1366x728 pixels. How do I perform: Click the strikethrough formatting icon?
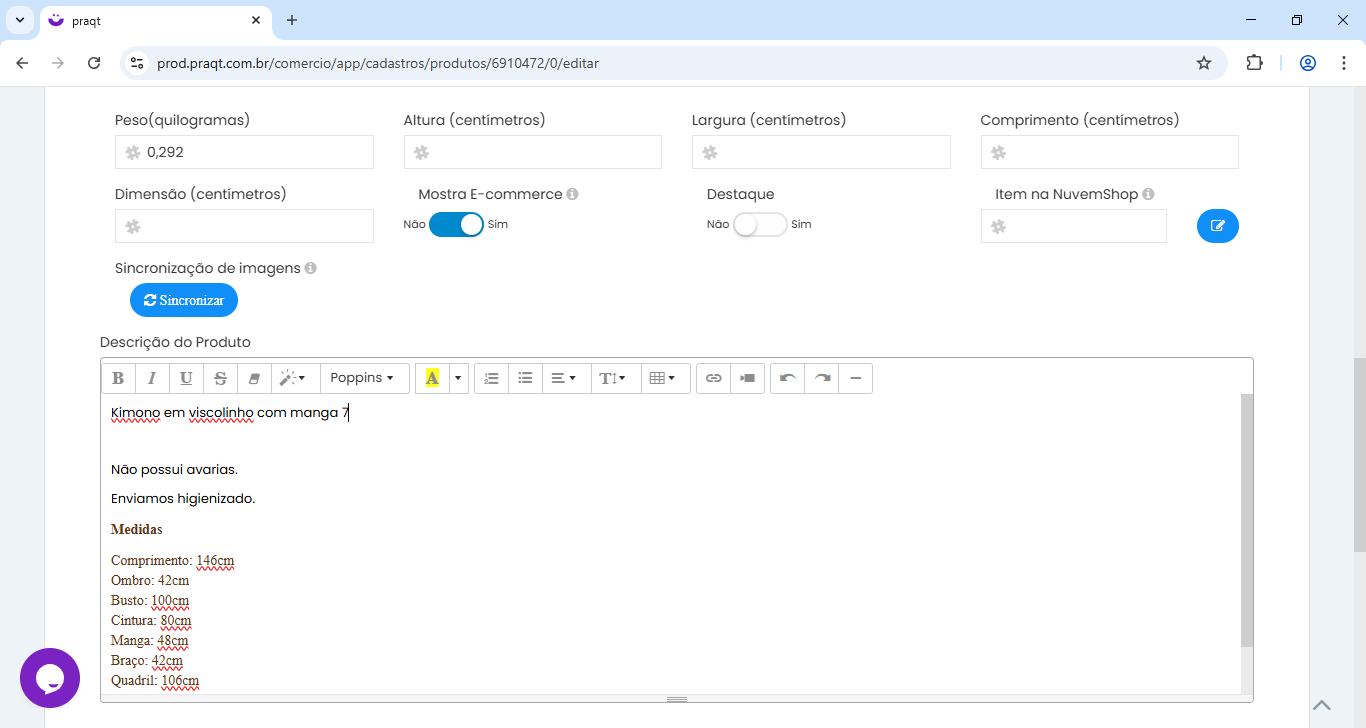tap(220, 378)
